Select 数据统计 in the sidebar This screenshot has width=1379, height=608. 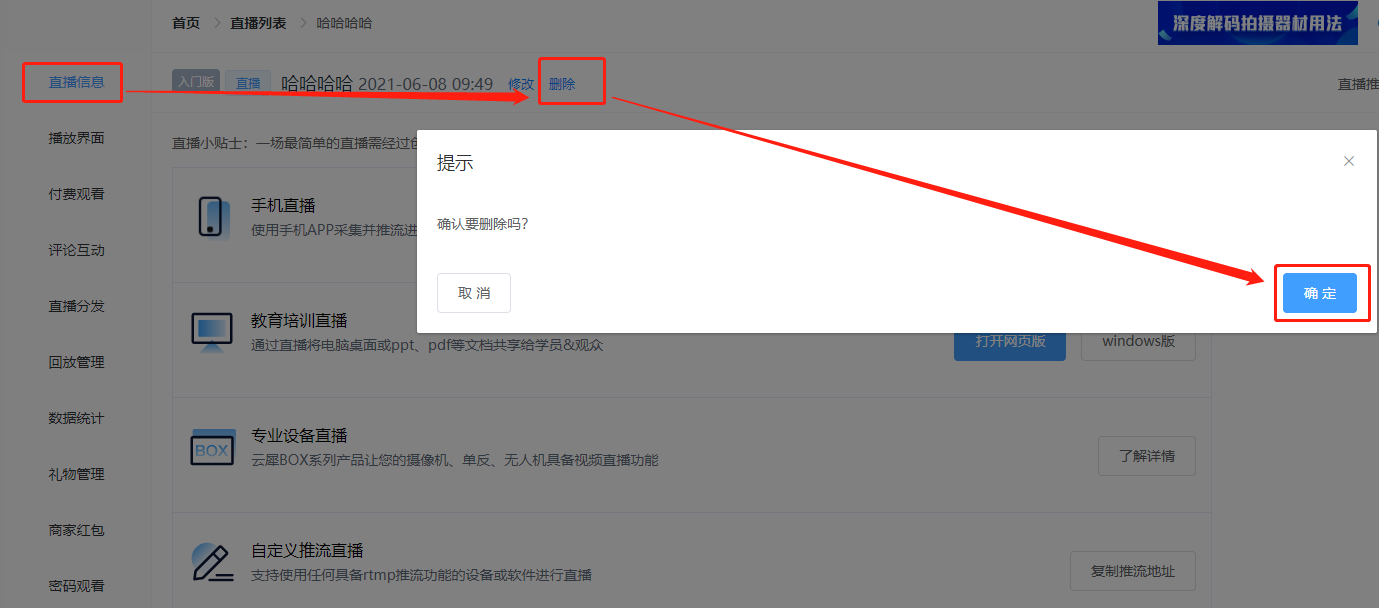(x=76, y=418)
